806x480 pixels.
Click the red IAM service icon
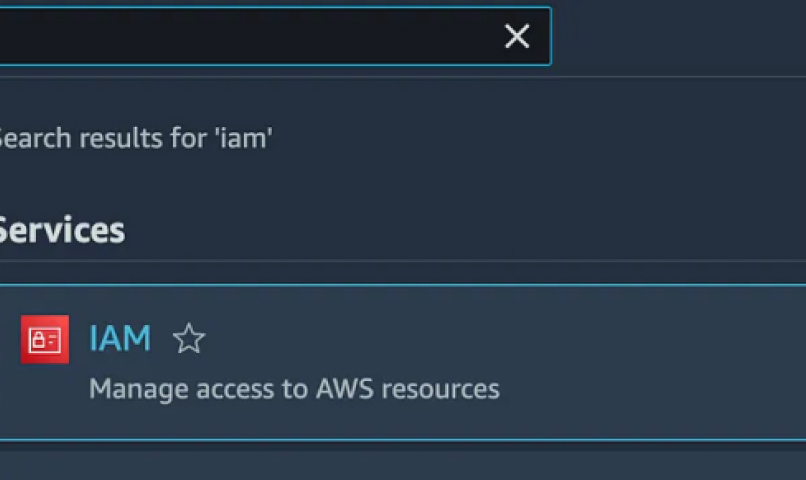[x=45, y=339]
